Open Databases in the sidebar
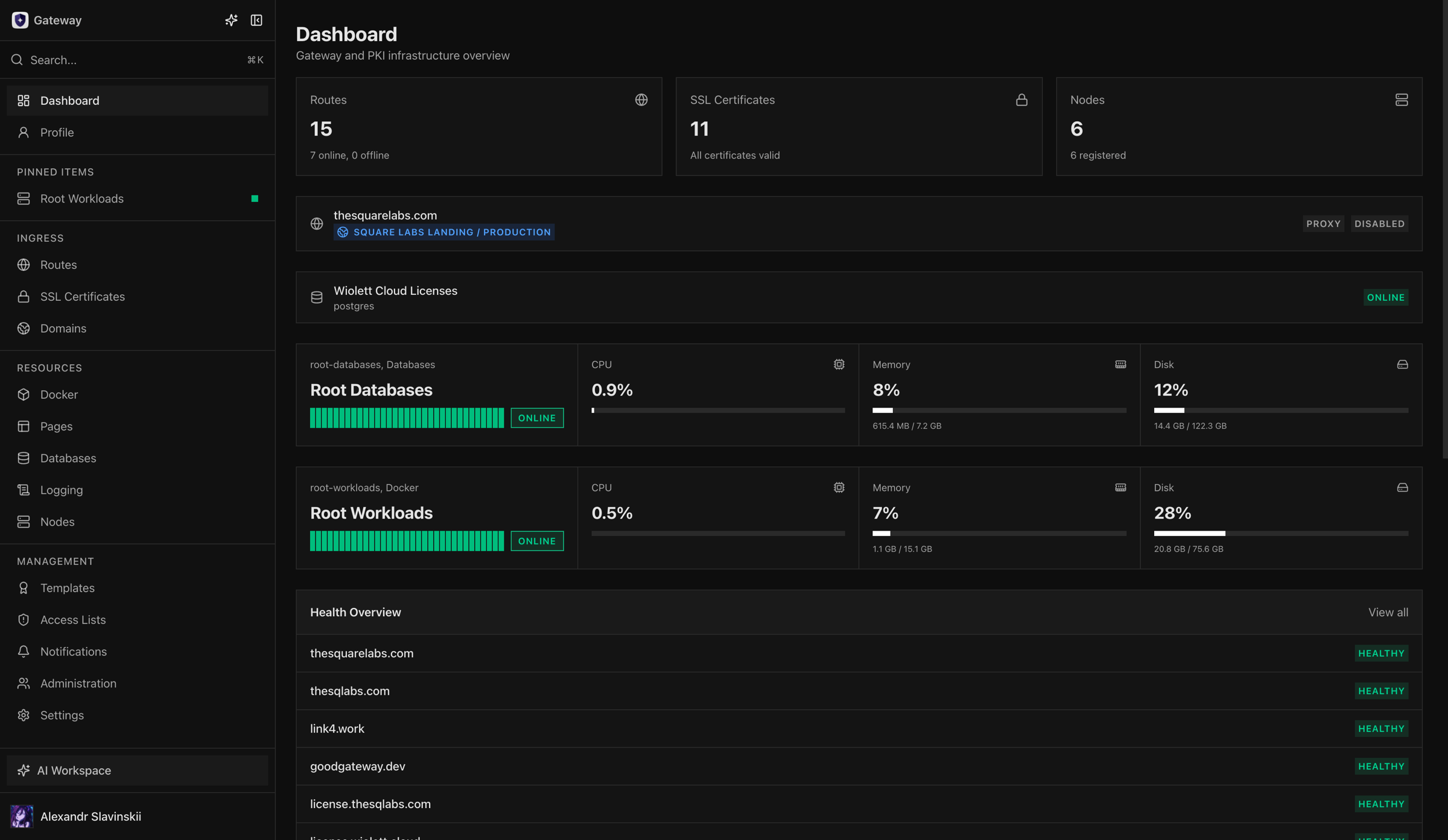Image resolution: width=1448 pixels, height=840 pixels. 138,458
